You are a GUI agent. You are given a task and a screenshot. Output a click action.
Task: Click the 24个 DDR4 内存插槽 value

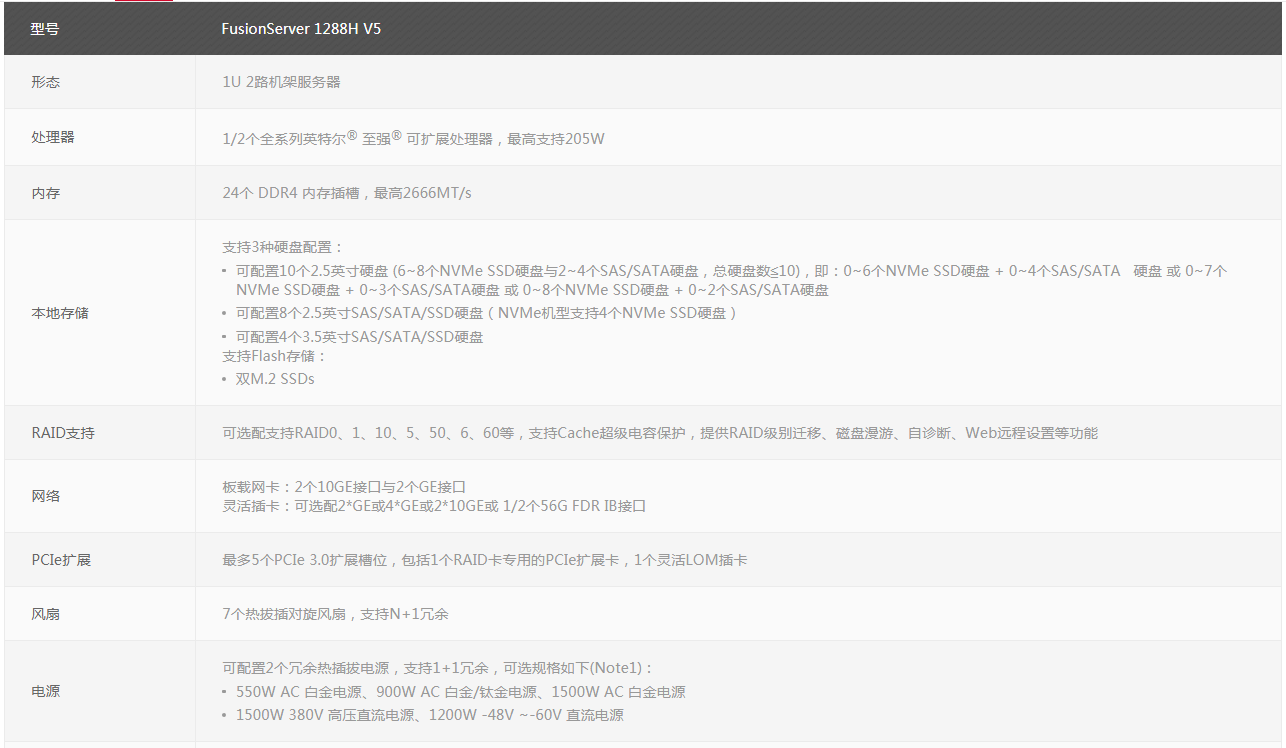346,193
